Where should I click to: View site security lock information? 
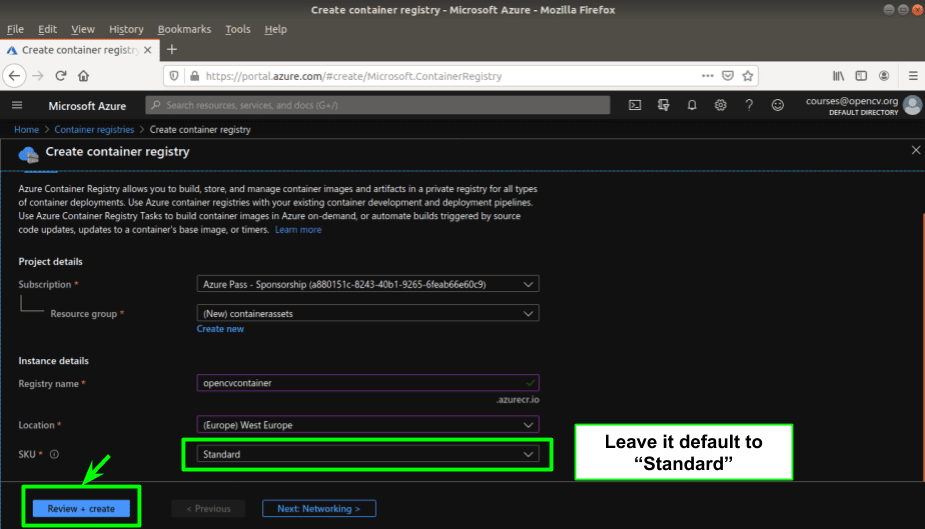[x=194, y=75]
